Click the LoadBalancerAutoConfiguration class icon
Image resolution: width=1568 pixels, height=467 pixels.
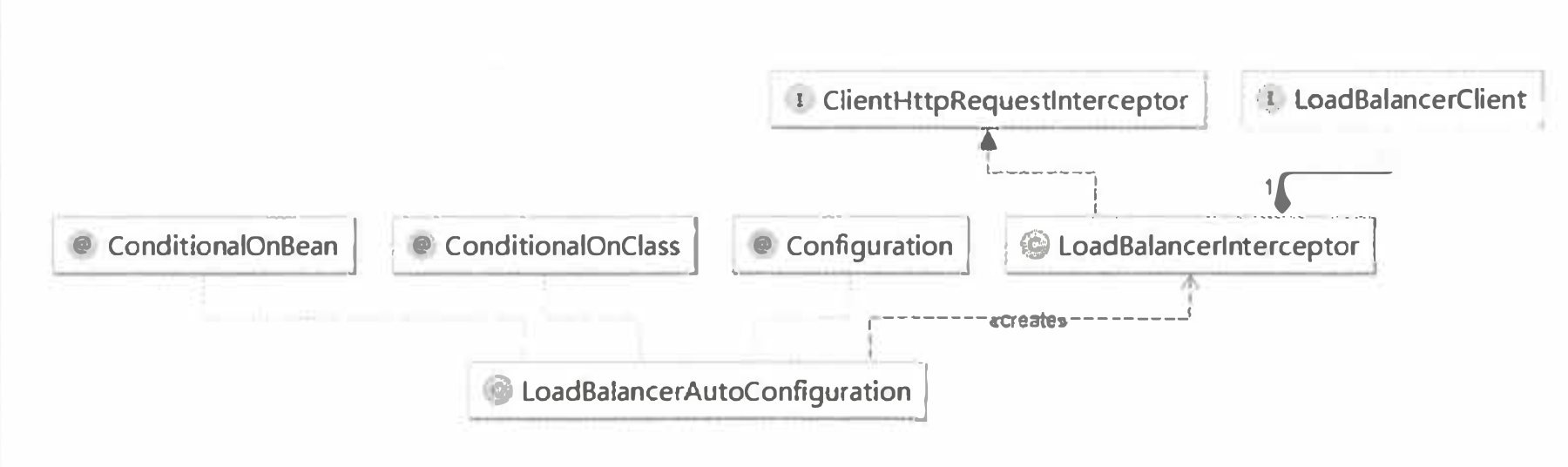point(498,391)
